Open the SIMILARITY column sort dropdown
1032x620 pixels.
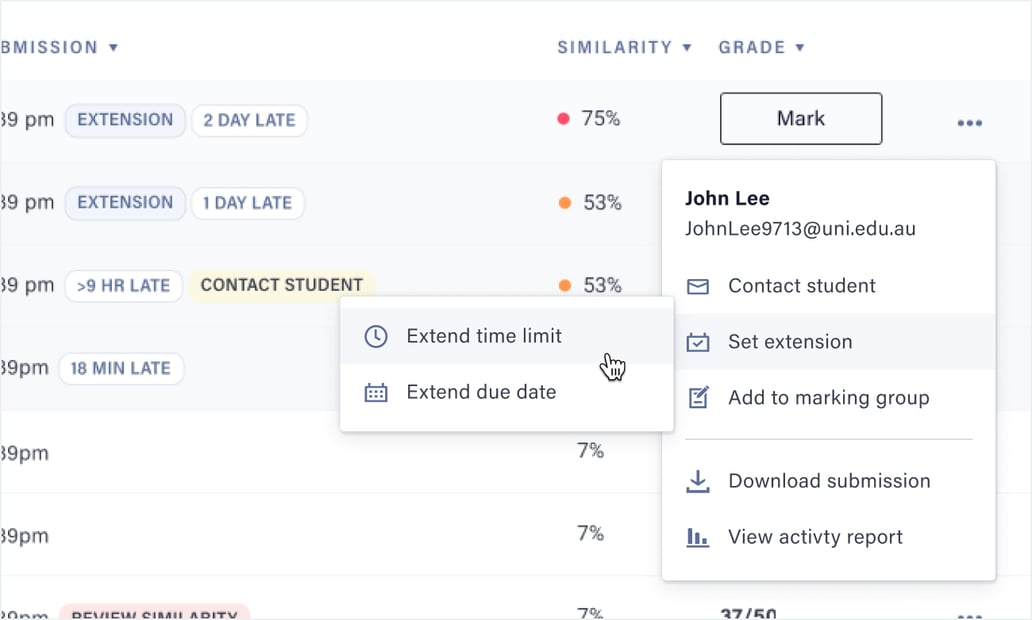[x=688, y=47]
